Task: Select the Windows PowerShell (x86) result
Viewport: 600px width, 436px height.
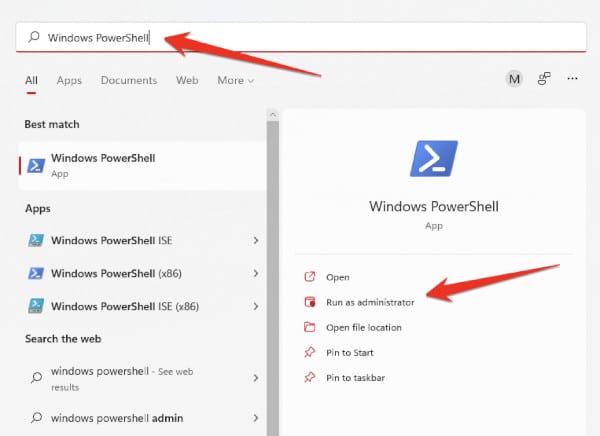Action: 142,273
